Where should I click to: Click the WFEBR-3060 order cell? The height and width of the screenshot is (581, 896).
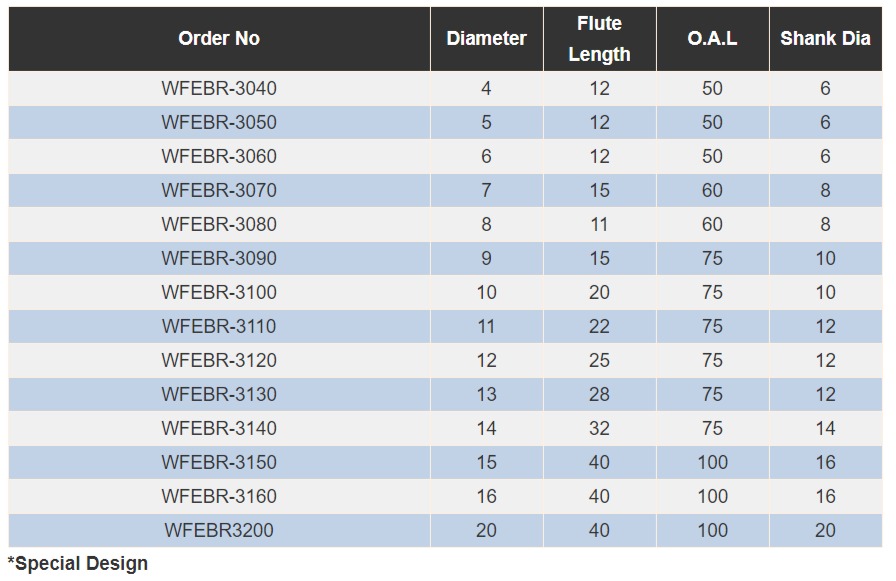(219, 157)
